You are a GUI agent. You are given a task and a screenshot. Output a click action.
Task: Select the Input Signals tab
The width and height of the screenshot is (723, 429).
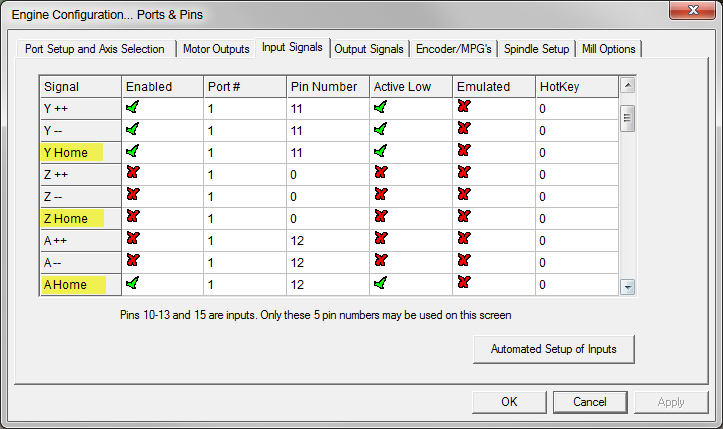point(292,48)
